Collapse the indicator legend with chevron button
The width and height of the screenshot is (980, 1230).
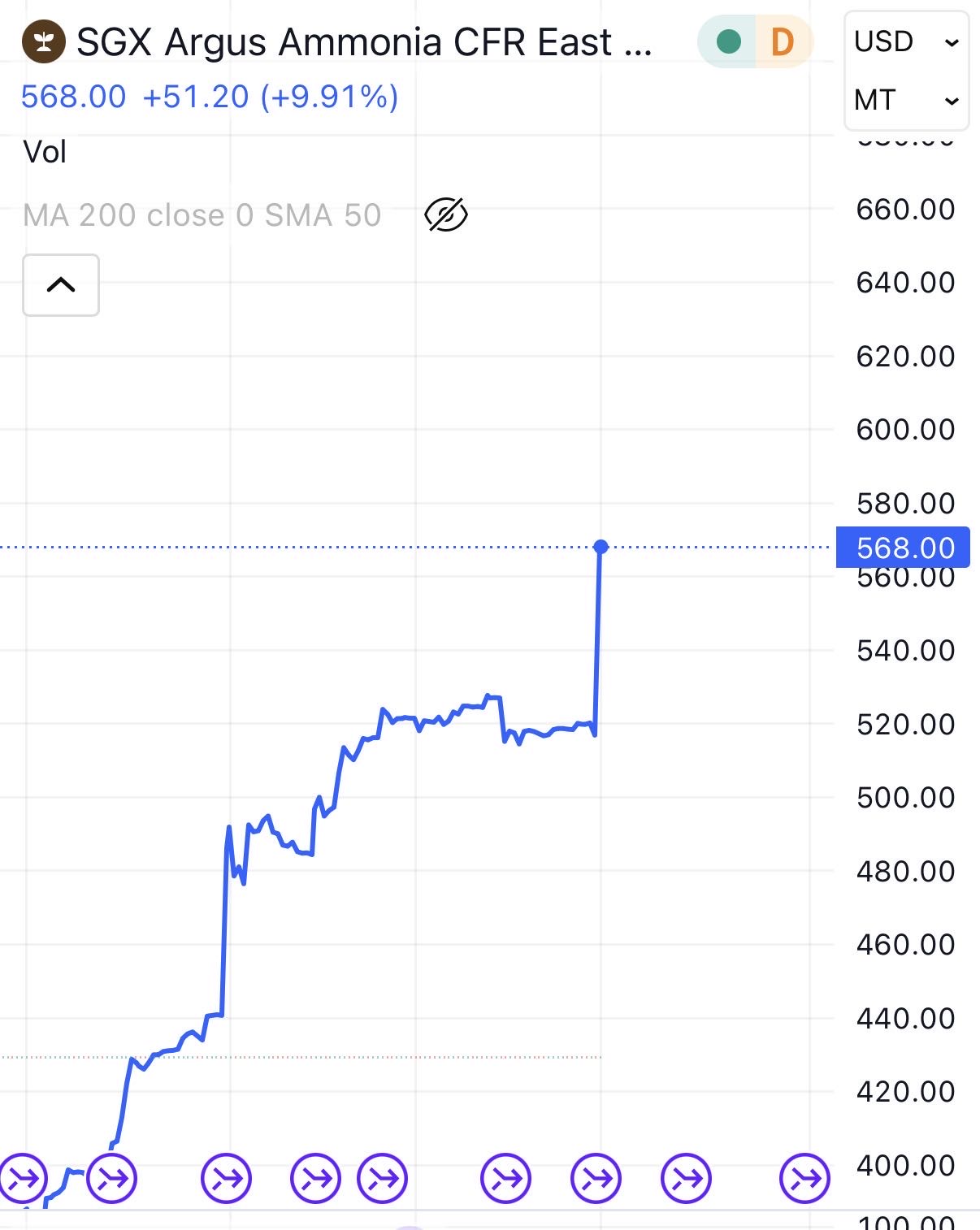(61, 285)
